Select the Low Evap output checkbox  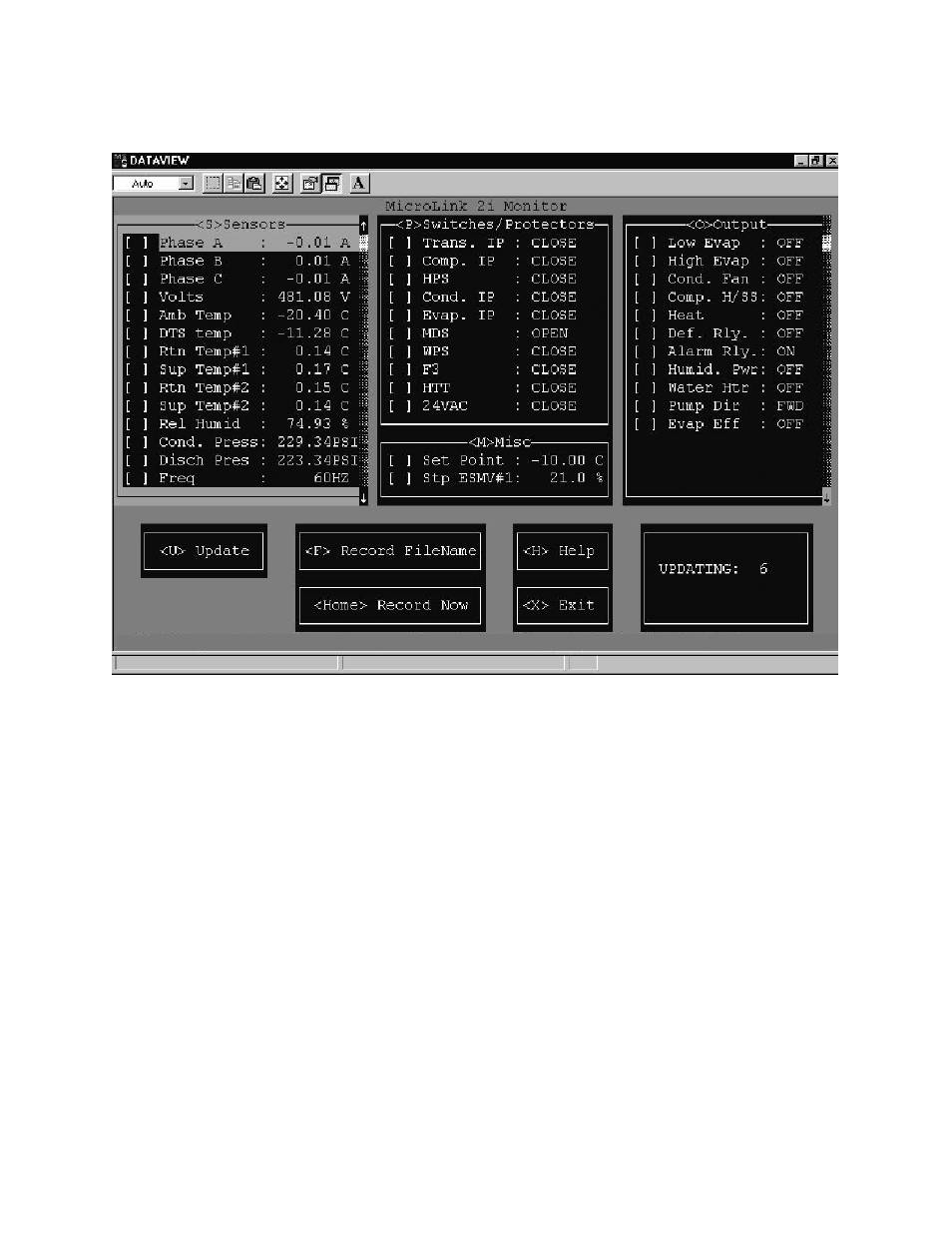[646, 243]
